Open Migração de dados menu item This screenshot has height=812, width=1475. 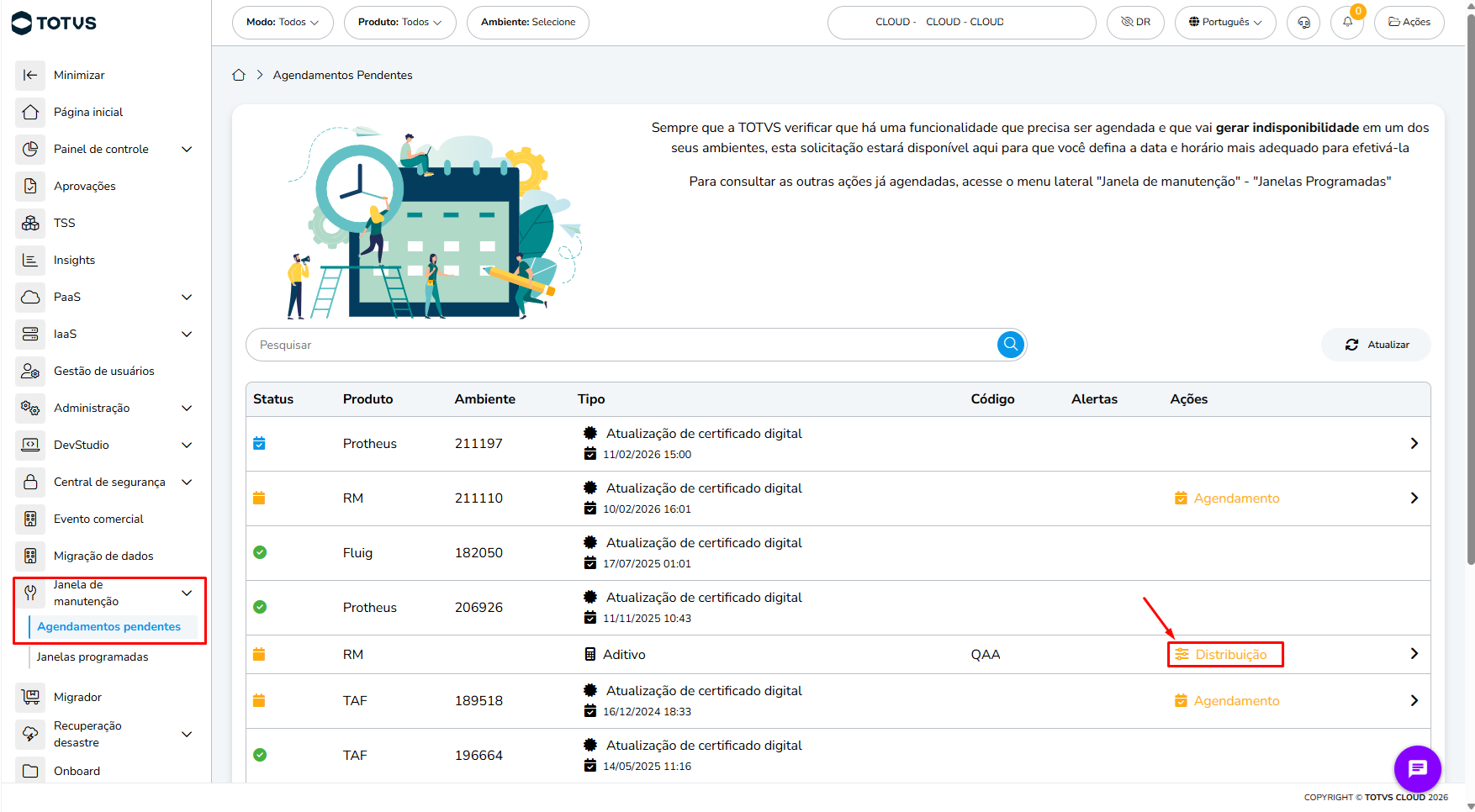point(103,556)
